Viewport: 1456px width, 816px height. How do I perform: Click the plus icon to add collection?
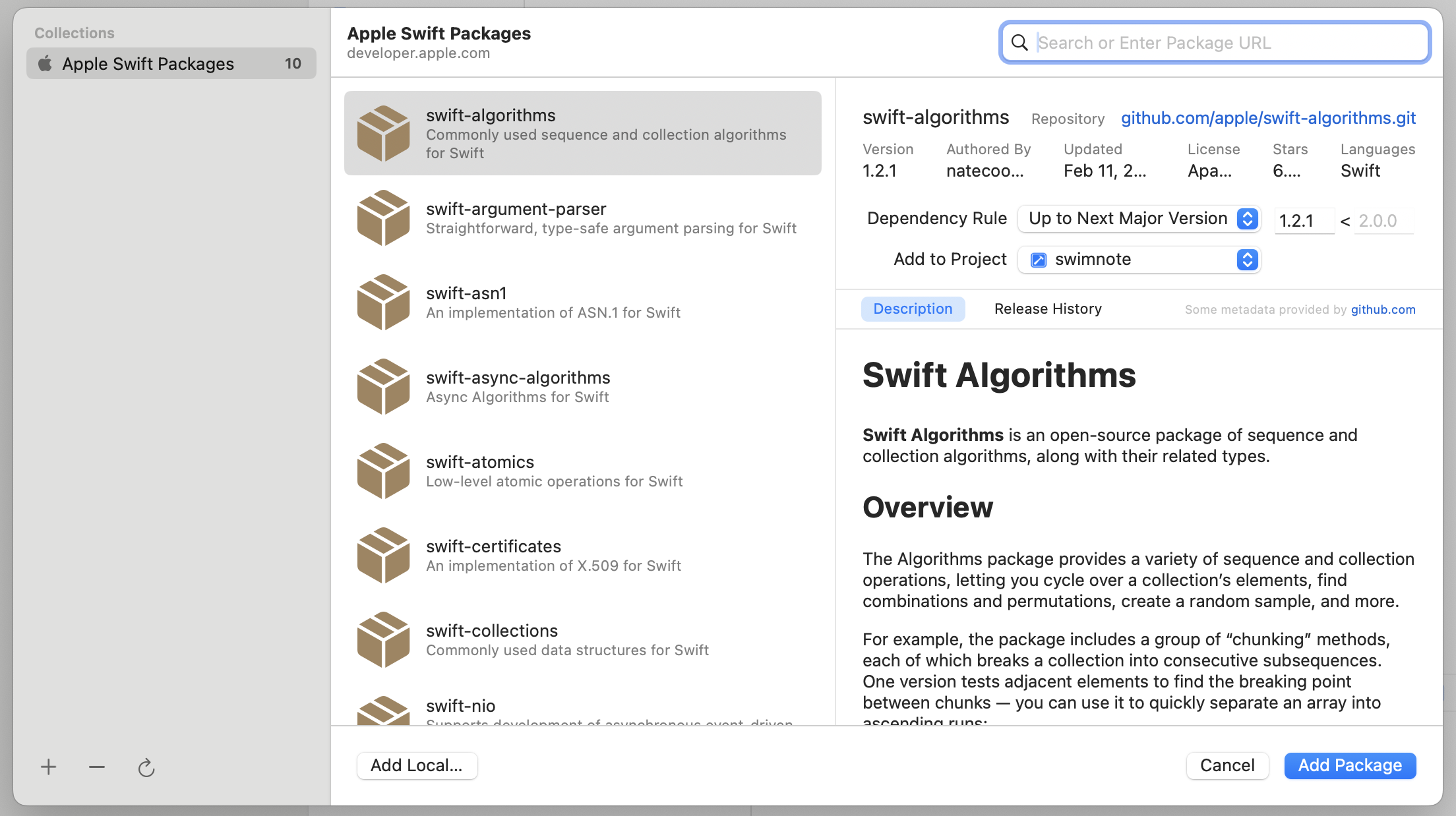coord(48,767)
